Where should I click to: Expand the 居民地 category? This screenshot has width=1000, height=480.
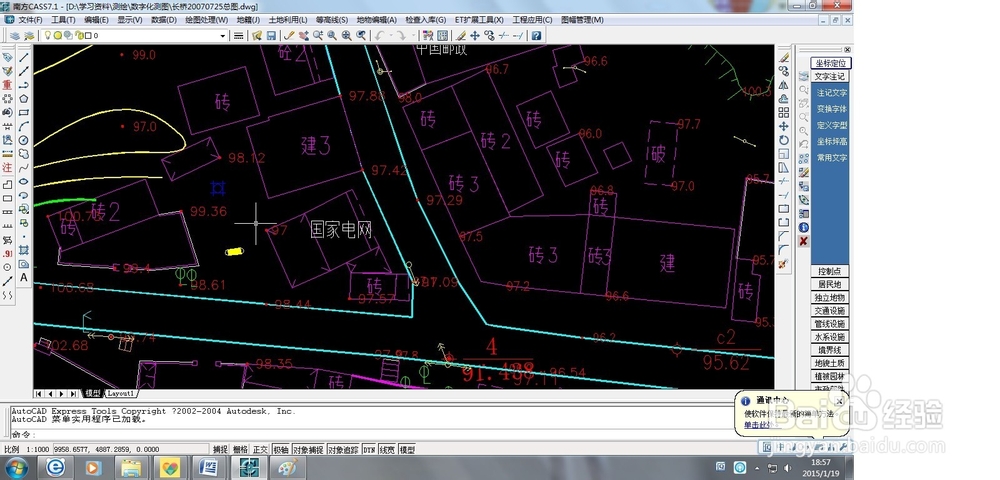point(830,284)
